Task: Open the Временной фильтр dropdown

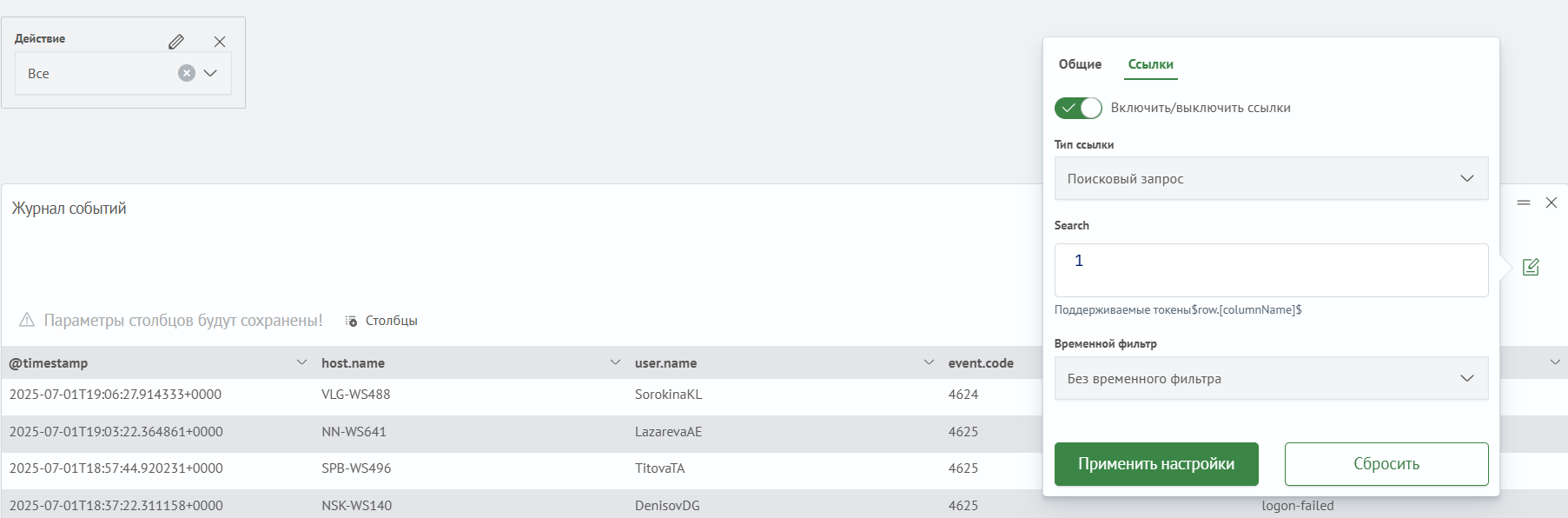Action: point(1271,378)
